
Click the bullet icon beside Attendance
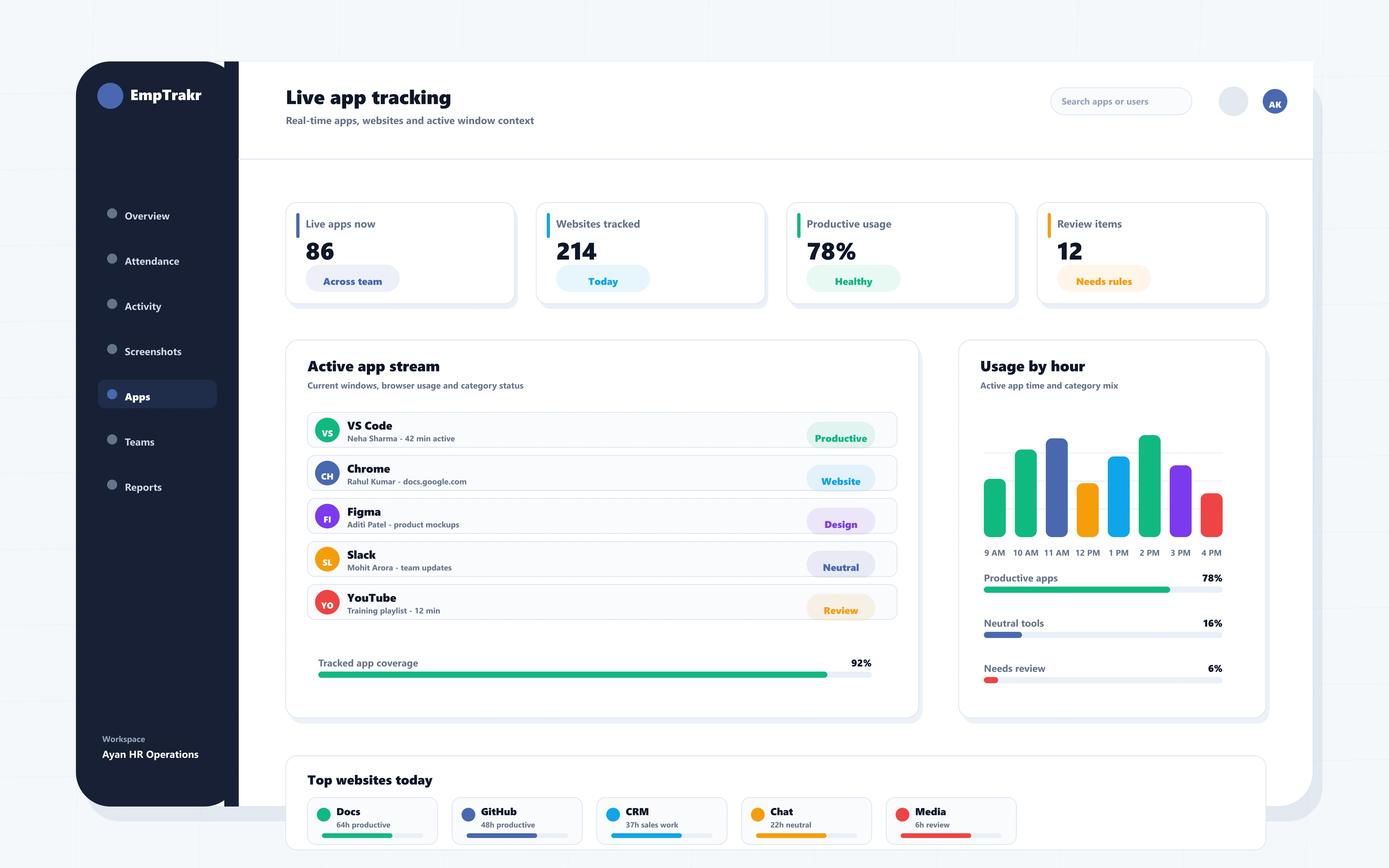tap(112, 259)
